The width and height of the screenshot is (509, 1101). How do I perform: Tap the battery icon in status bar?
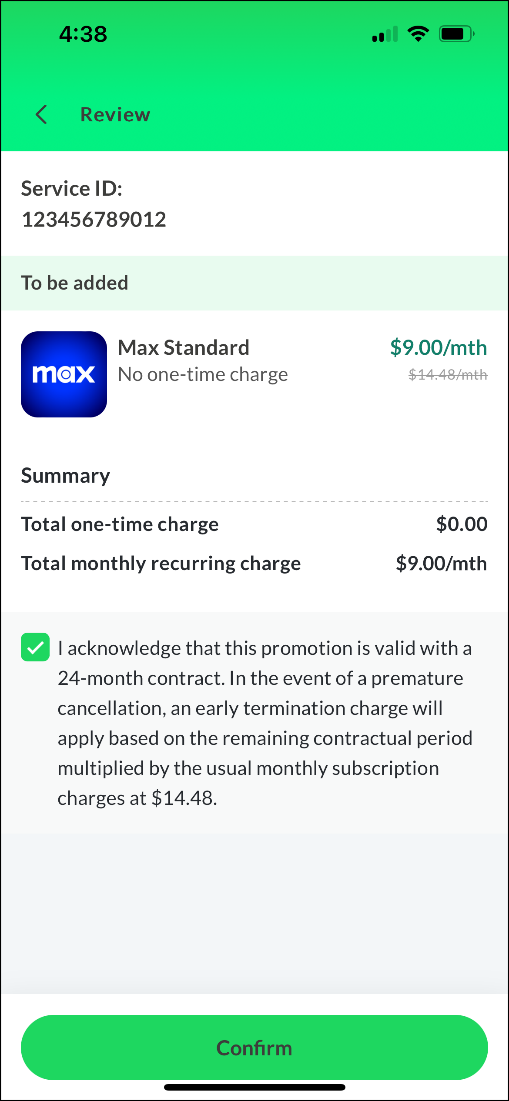pyautogui.click(x=457, y=34)
